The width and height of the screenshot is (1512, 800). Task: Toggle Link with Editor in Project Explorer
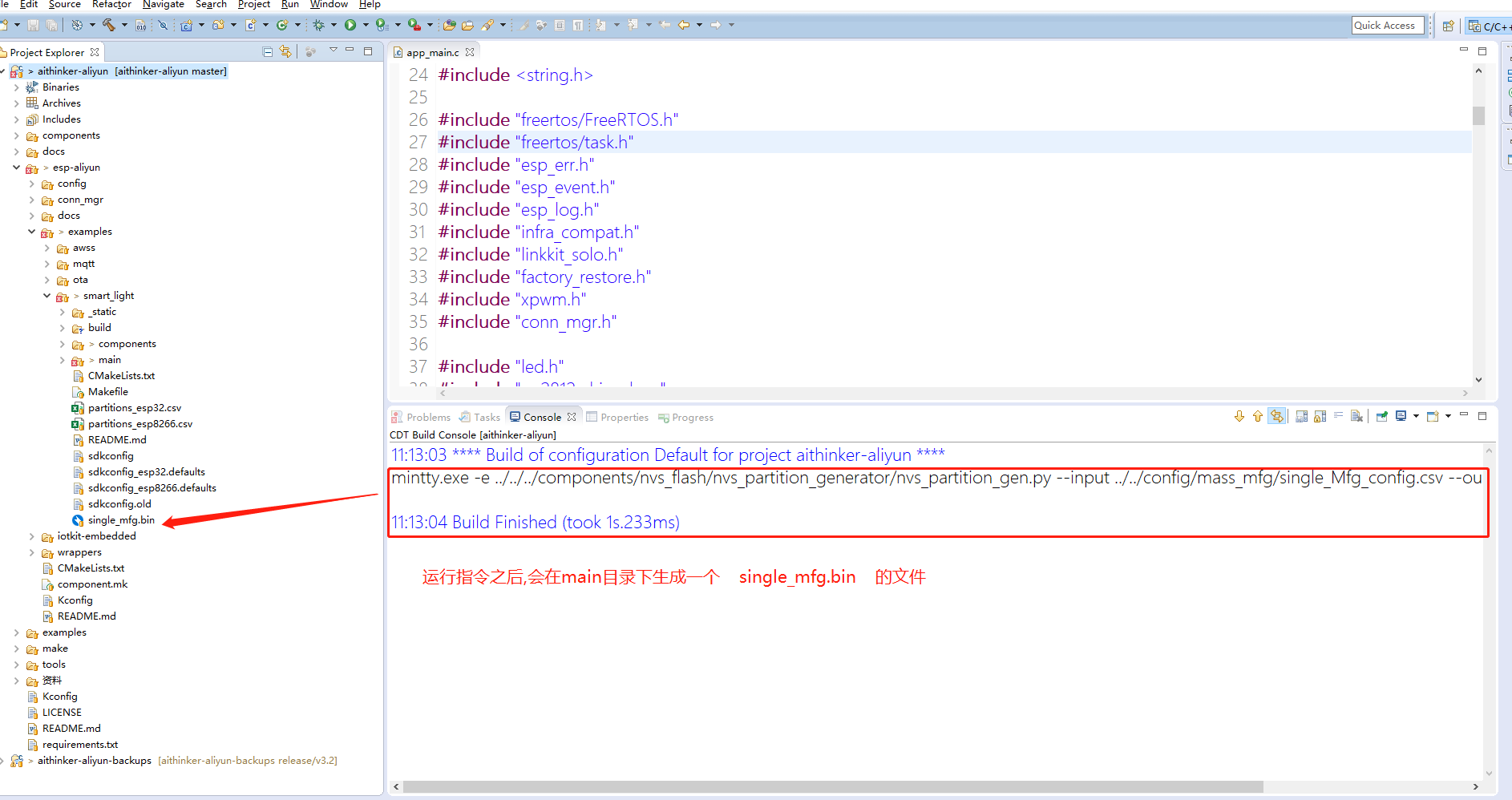[x=285, y=52]
